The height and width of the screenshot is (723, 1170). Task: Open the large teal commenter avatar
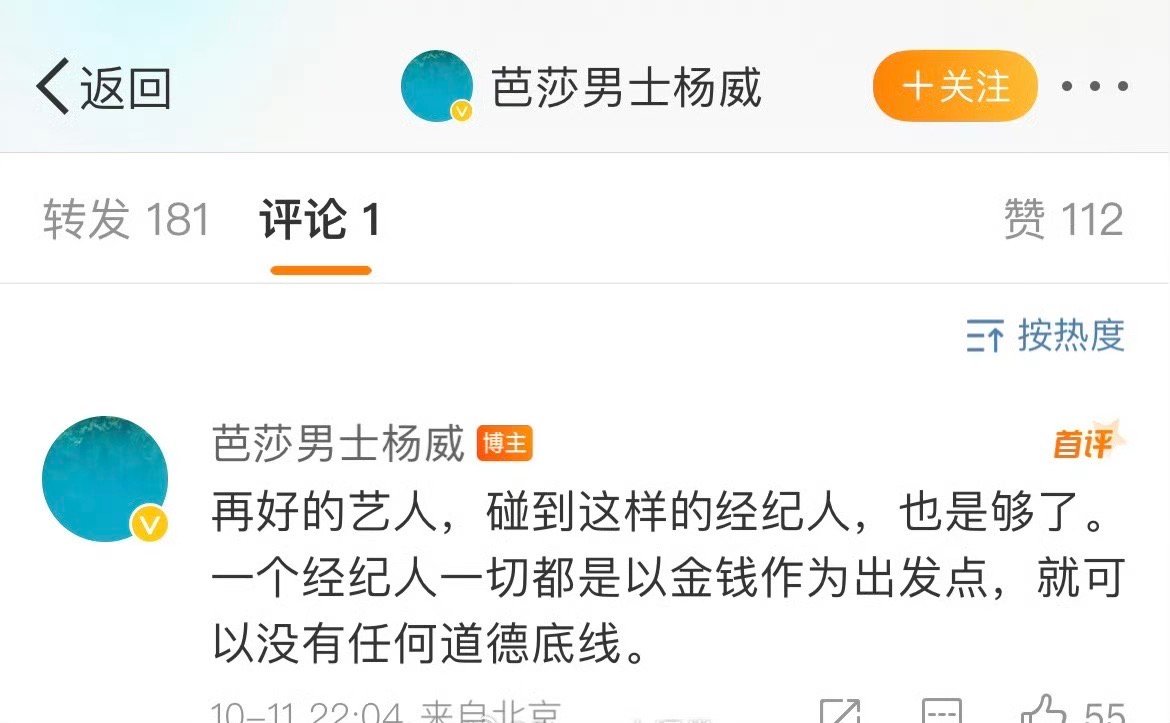(104, 479)
